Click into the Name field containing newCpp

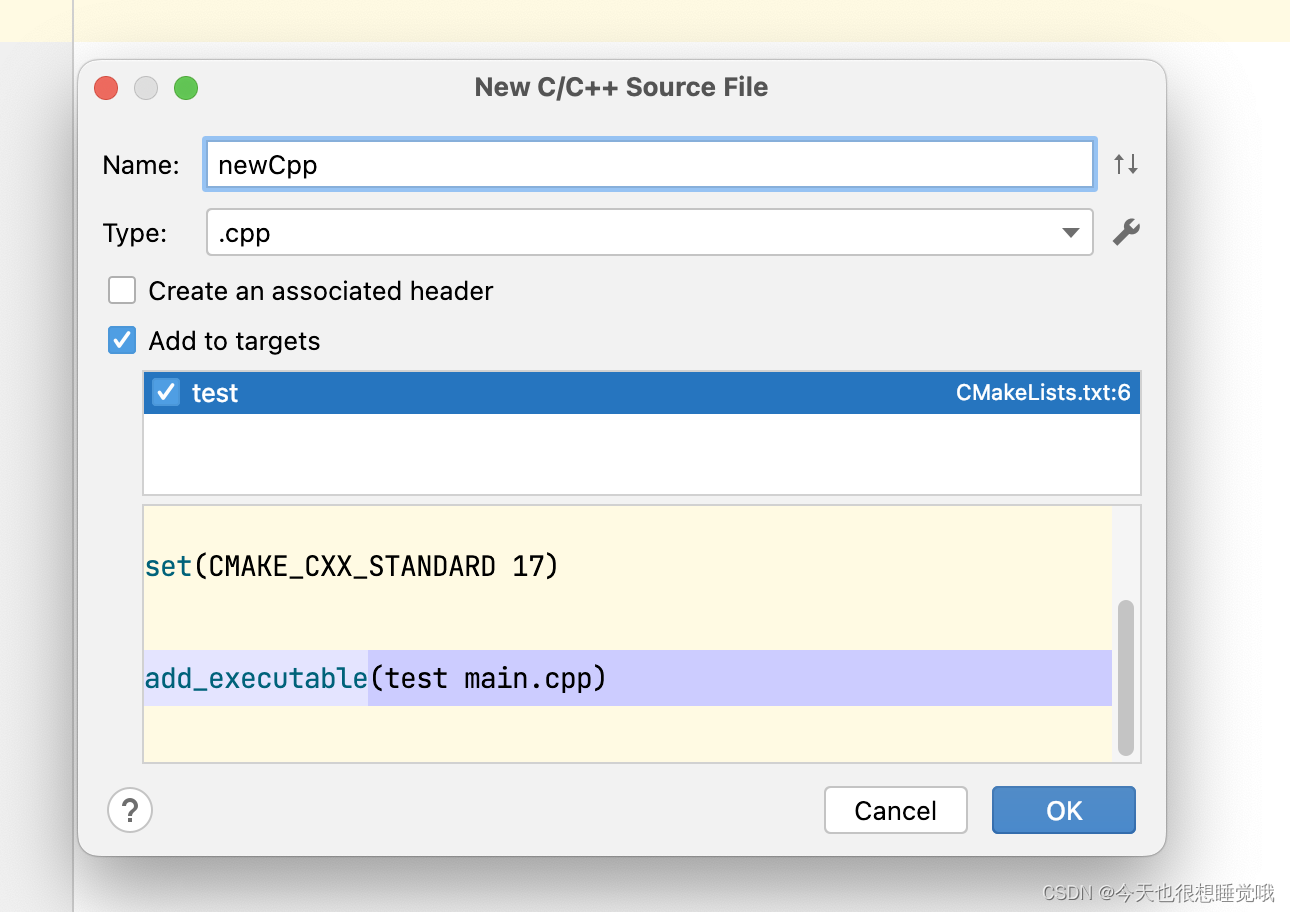[648, 165]
